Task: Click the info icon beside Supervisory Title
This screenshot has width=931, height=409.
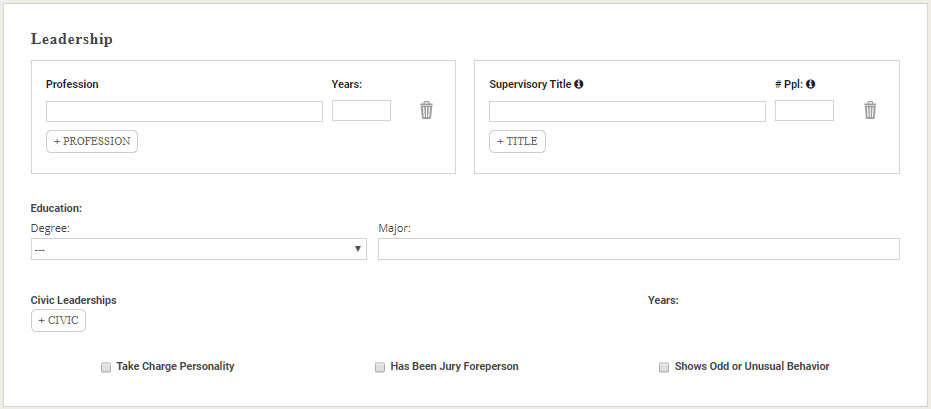Action: click(579, 84)
